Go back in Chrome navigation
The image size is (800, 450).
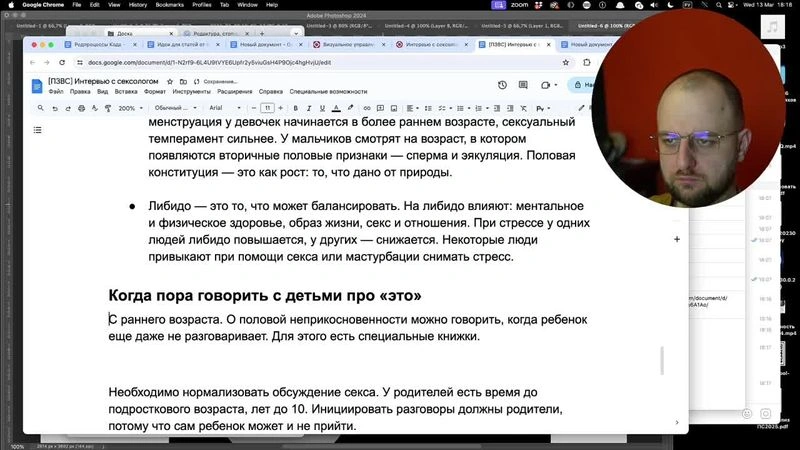[x=33, y=62]
